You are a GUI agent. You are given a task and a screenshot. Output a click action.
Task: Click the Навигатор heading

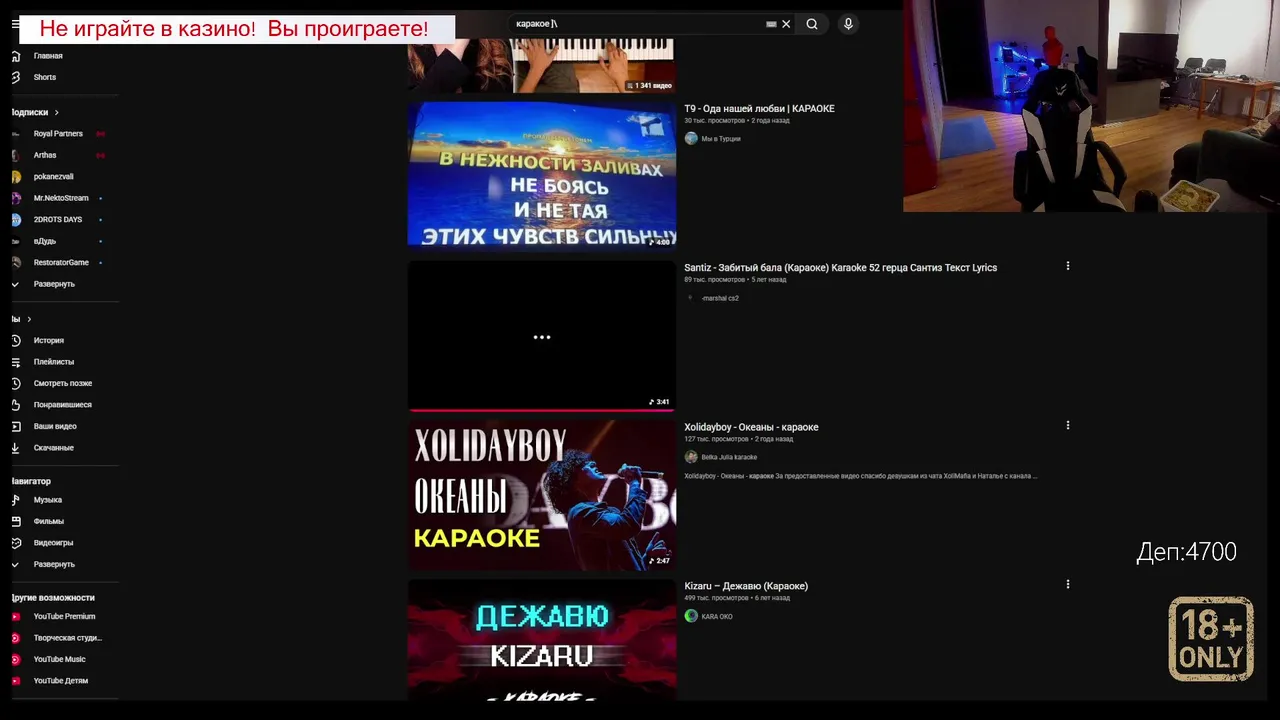click(31, 481)
